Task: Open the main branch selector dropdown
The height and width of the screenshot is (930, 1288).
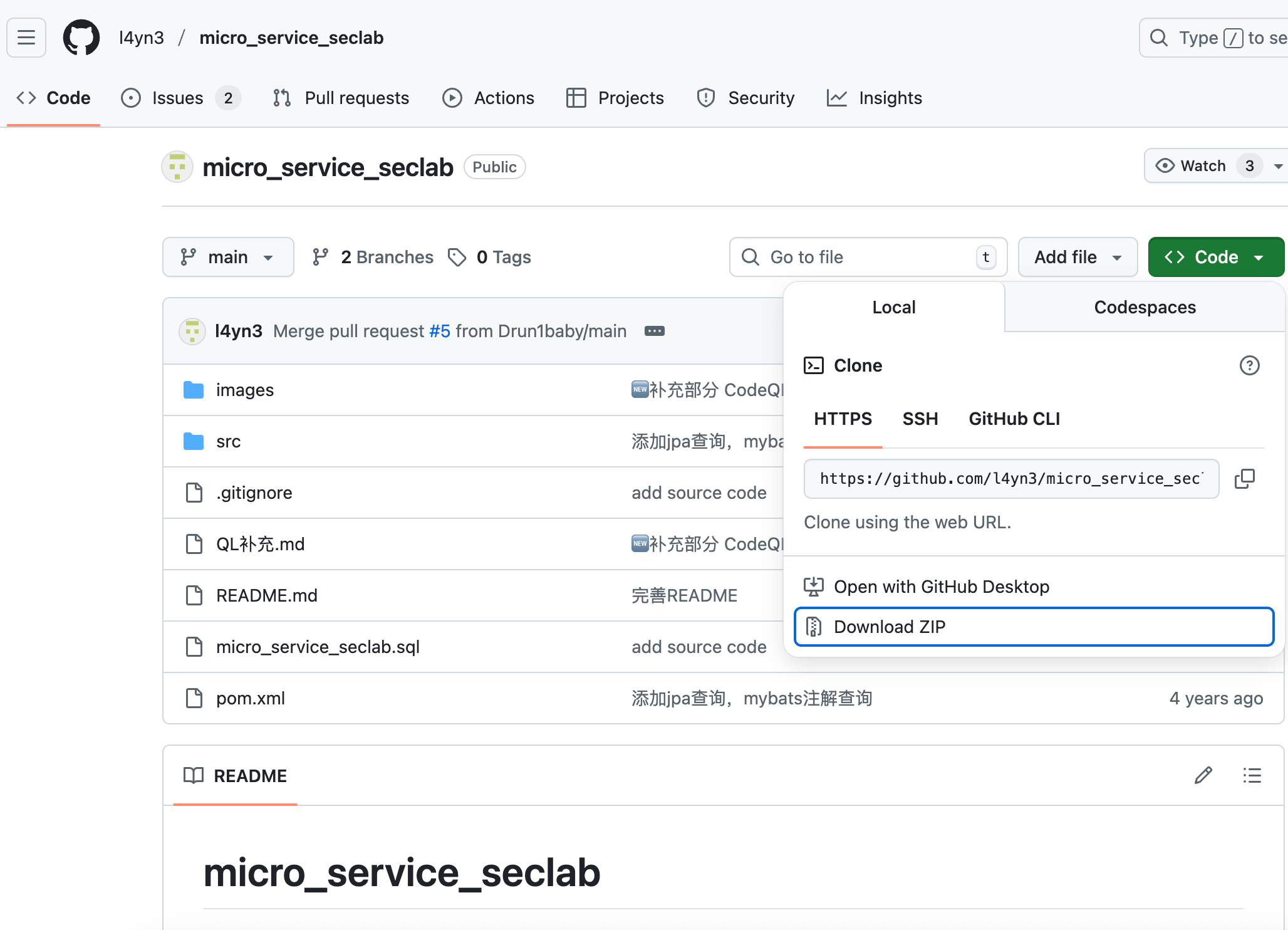Action: pos(228,257)
